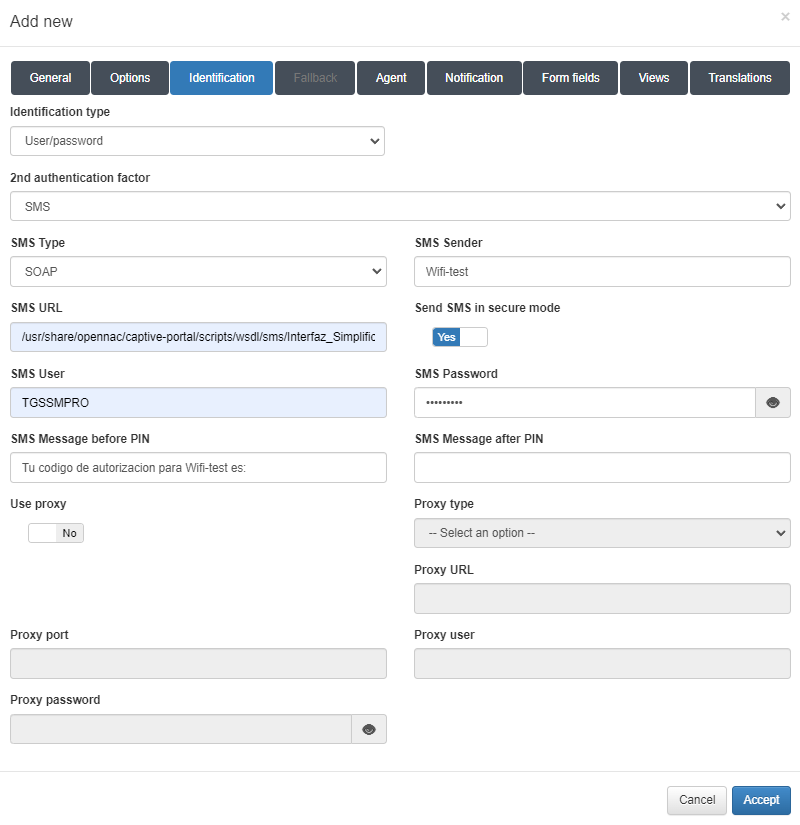The width and height of the screenshot is (800, 825).
Task: Expand the Proxy type selector
Action: (x=602, y=533)
